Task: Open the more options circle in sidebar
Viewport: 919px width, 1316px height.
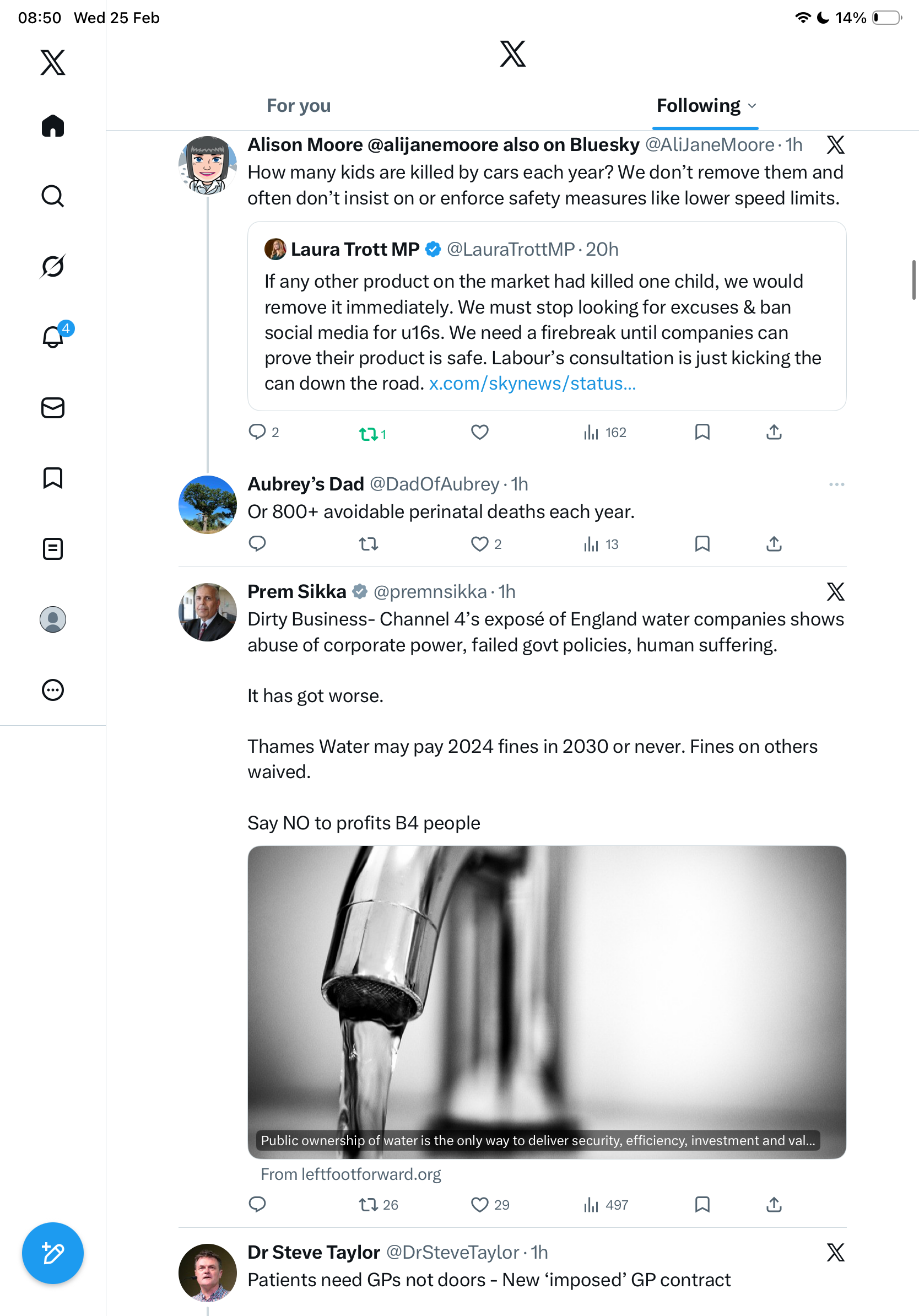Action: [x=53, y=689]
